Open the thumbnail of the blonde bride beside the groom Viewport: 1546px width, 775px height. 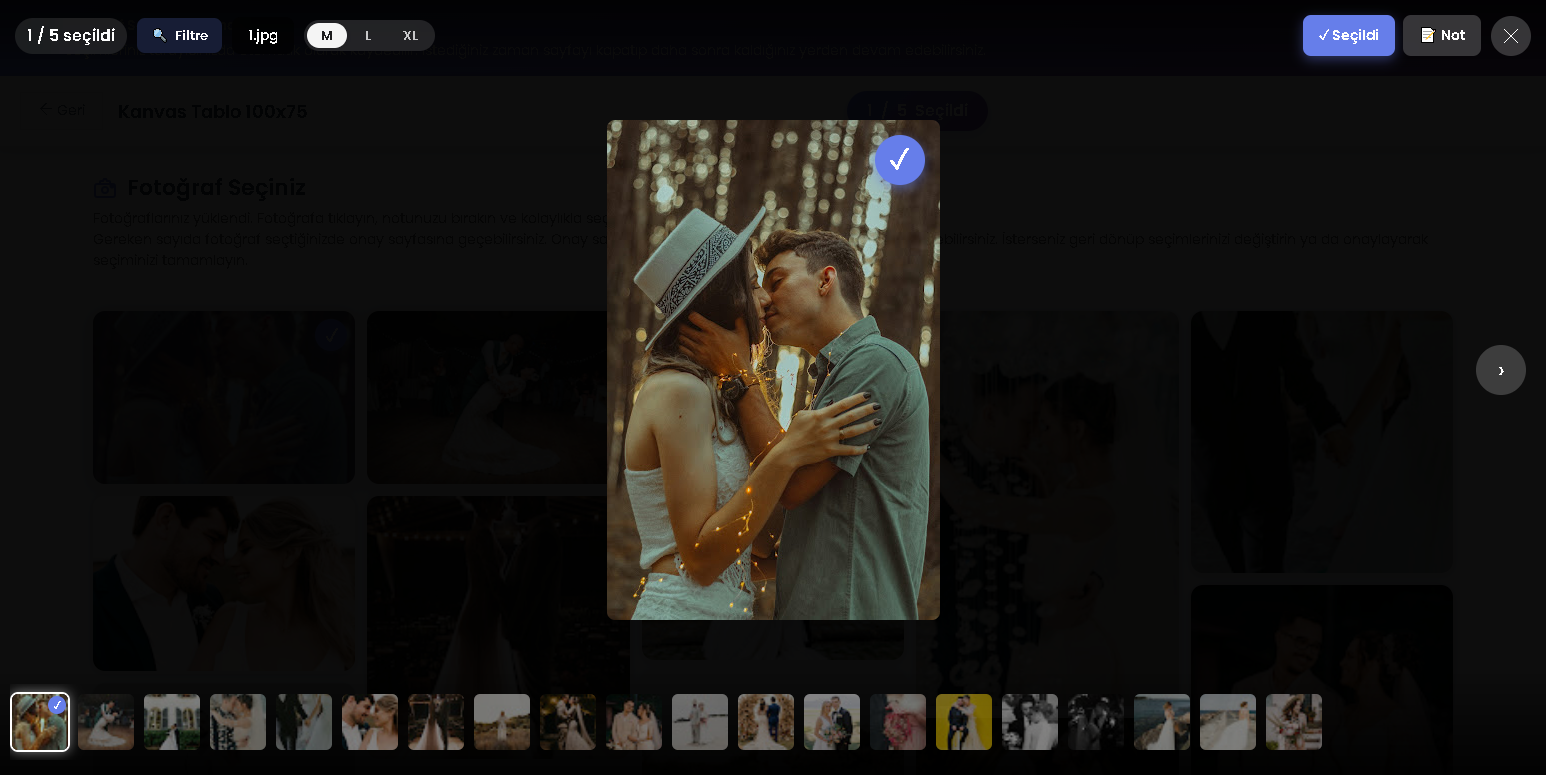coord(832,722)
